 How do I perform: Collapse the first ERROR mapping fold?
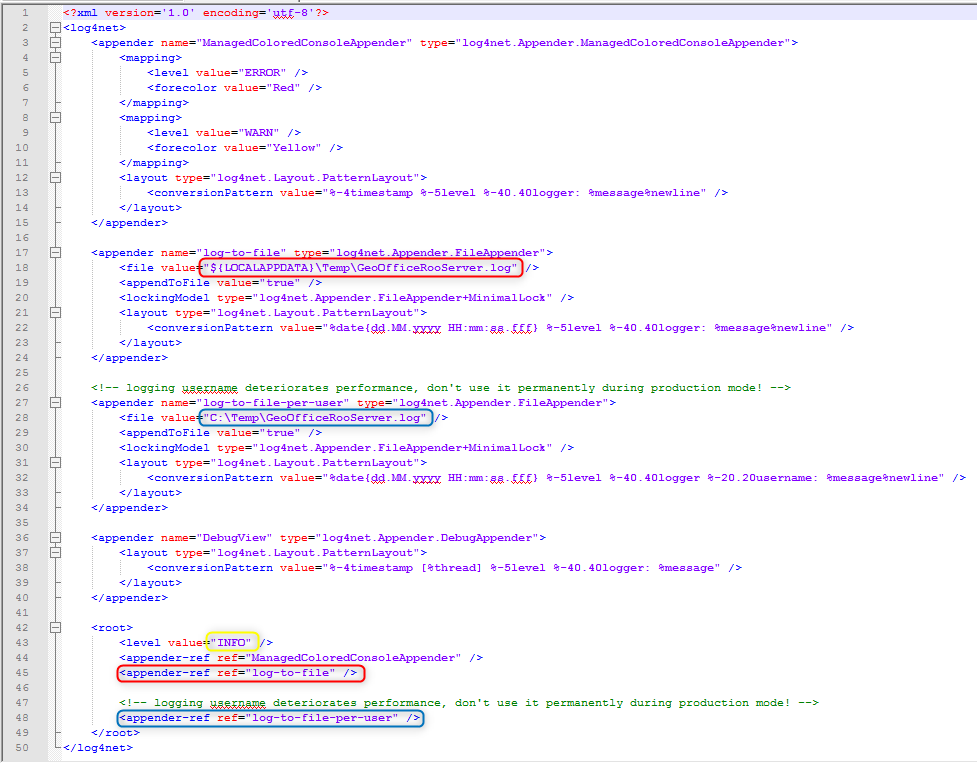(x=58, y=57)
